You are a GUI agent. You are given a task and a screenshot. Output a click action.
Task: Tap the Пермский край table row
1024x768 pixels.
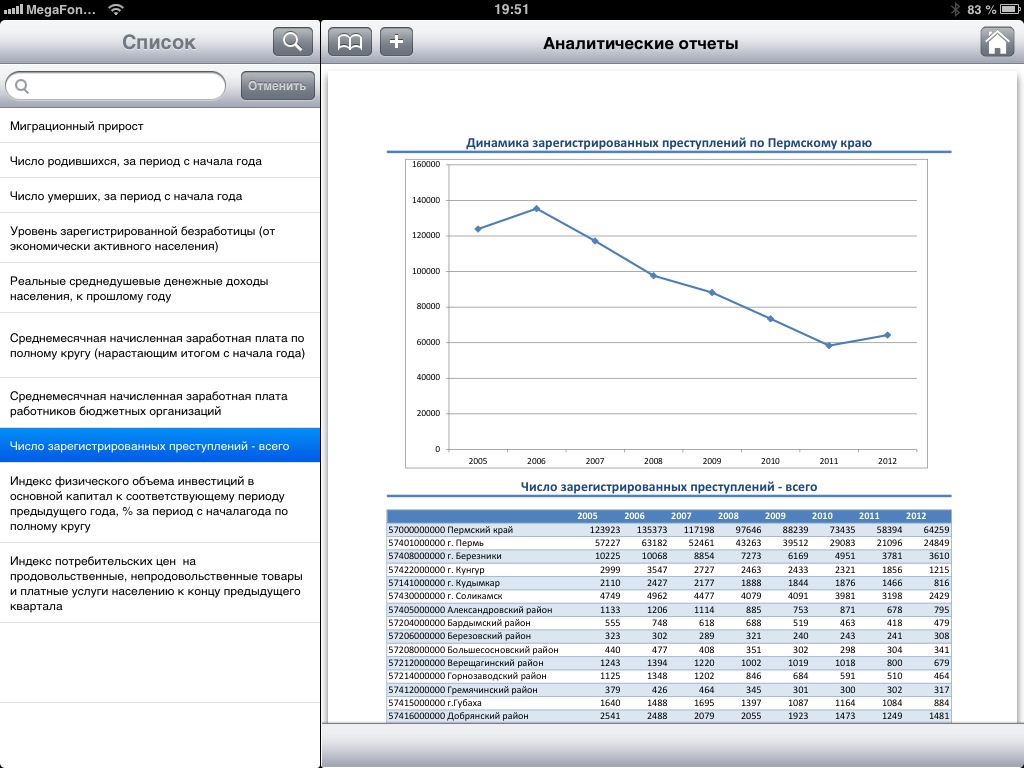(668, 529)
